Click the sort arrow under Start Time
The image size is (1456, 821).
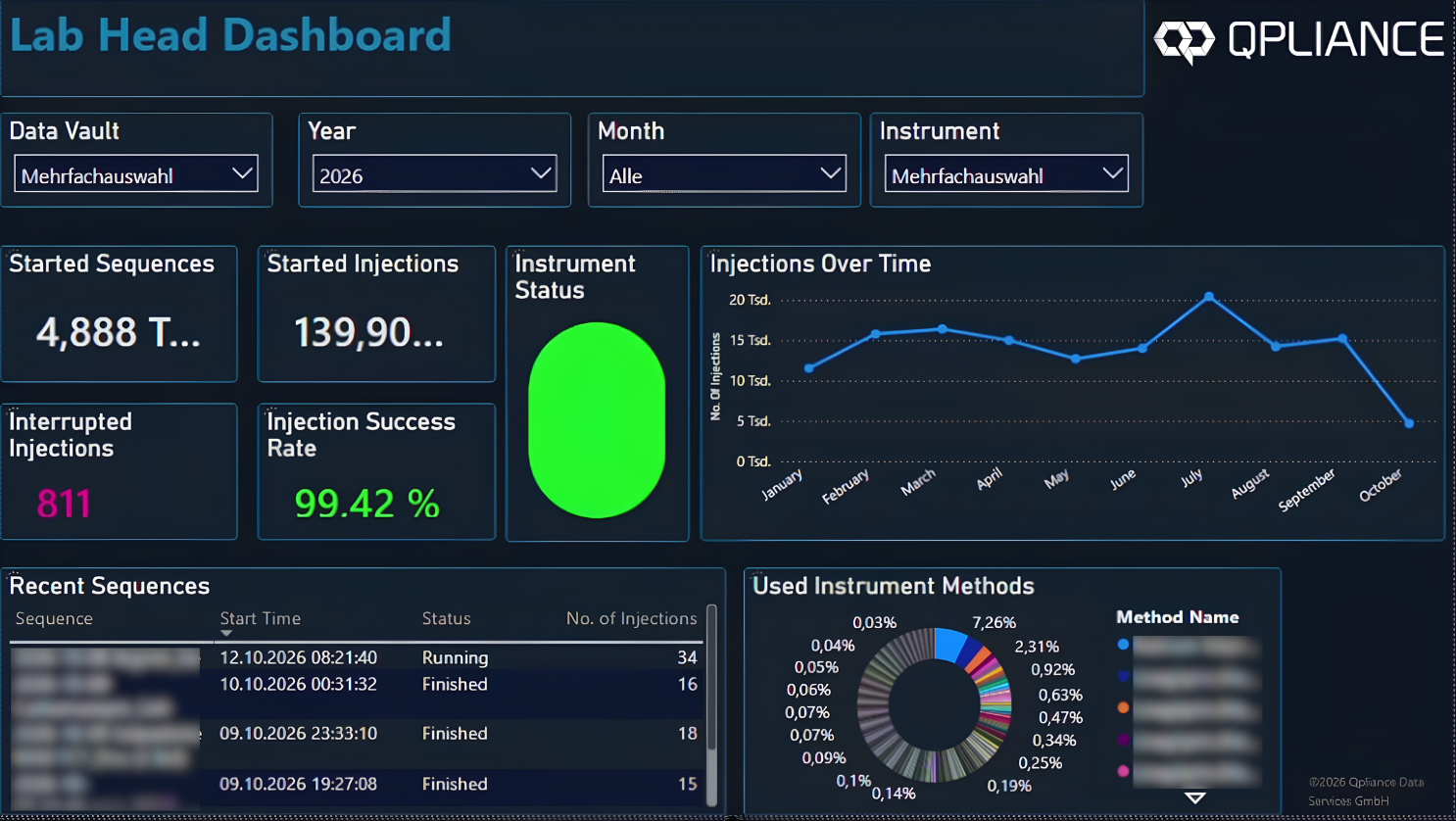226,634
